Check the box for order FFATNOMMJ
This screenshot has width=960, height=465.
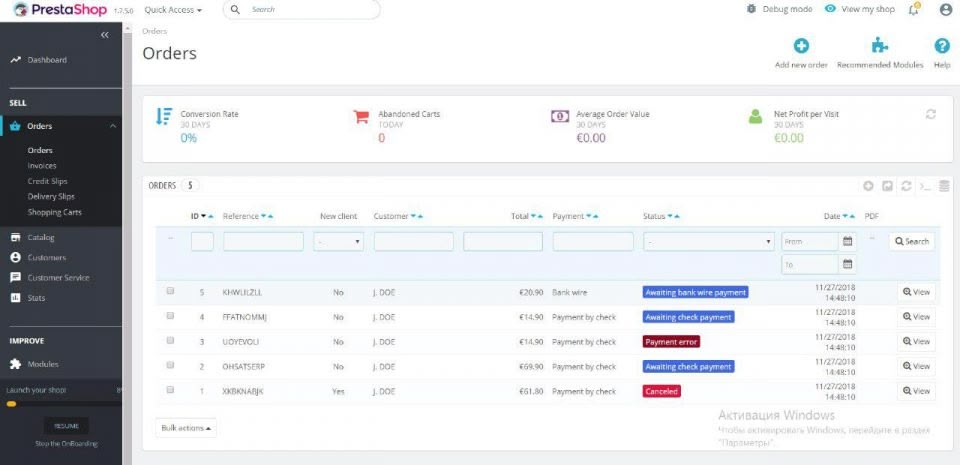tap(170, 316)
